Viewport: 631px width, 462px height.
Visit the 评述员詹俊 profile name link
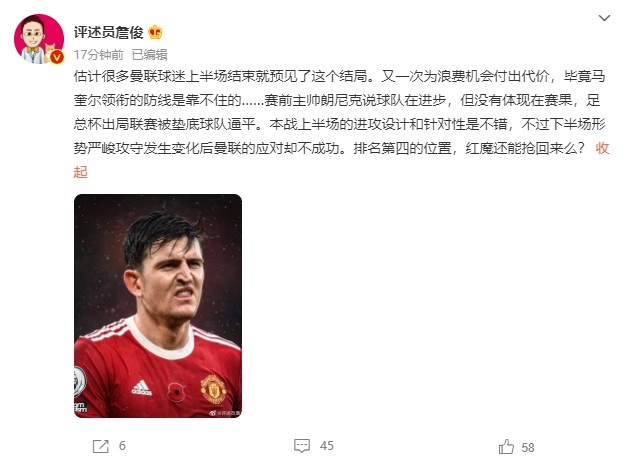click(x=109, y=32)
